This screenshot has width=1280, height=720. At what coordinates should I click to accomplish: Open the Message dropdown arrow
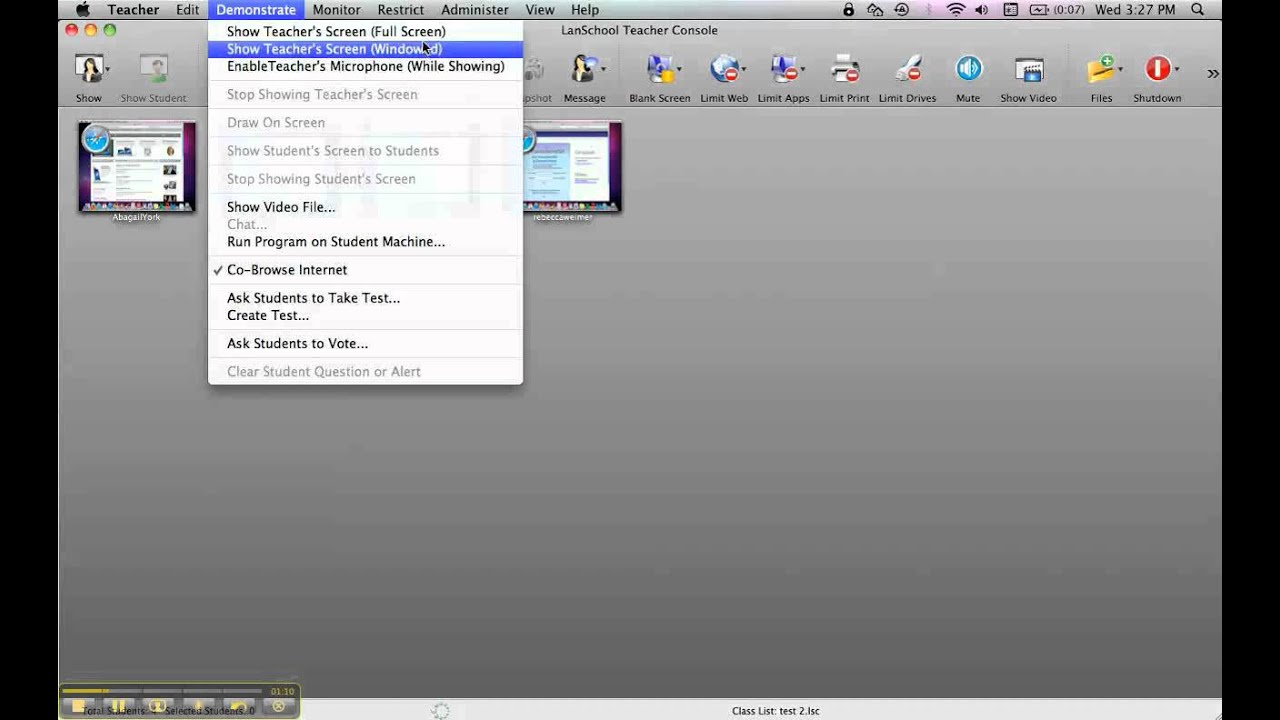click(x=603, y=70)
